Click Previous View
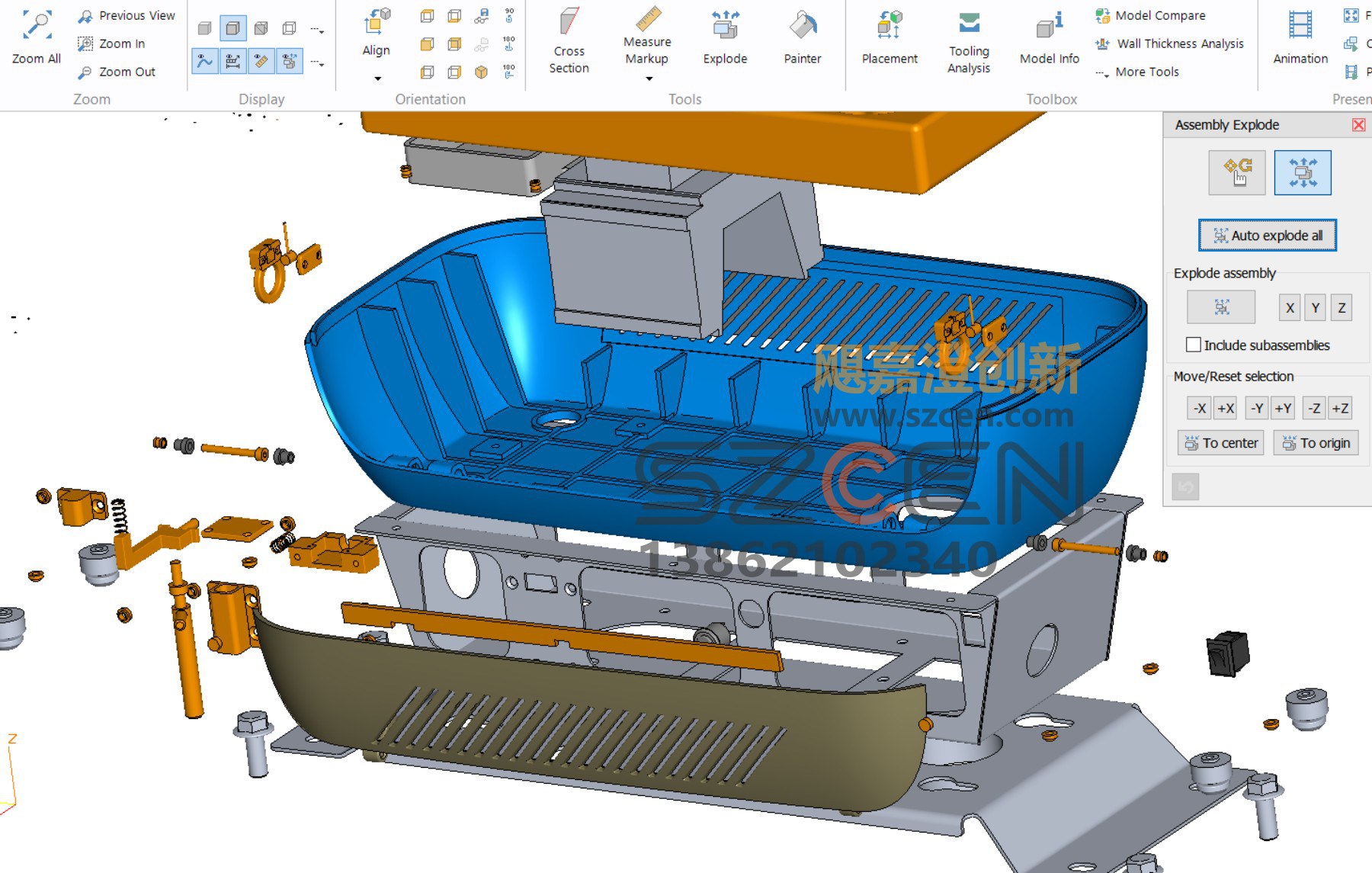The height and width of the screenshot is (873, 1372). point(127,15)
